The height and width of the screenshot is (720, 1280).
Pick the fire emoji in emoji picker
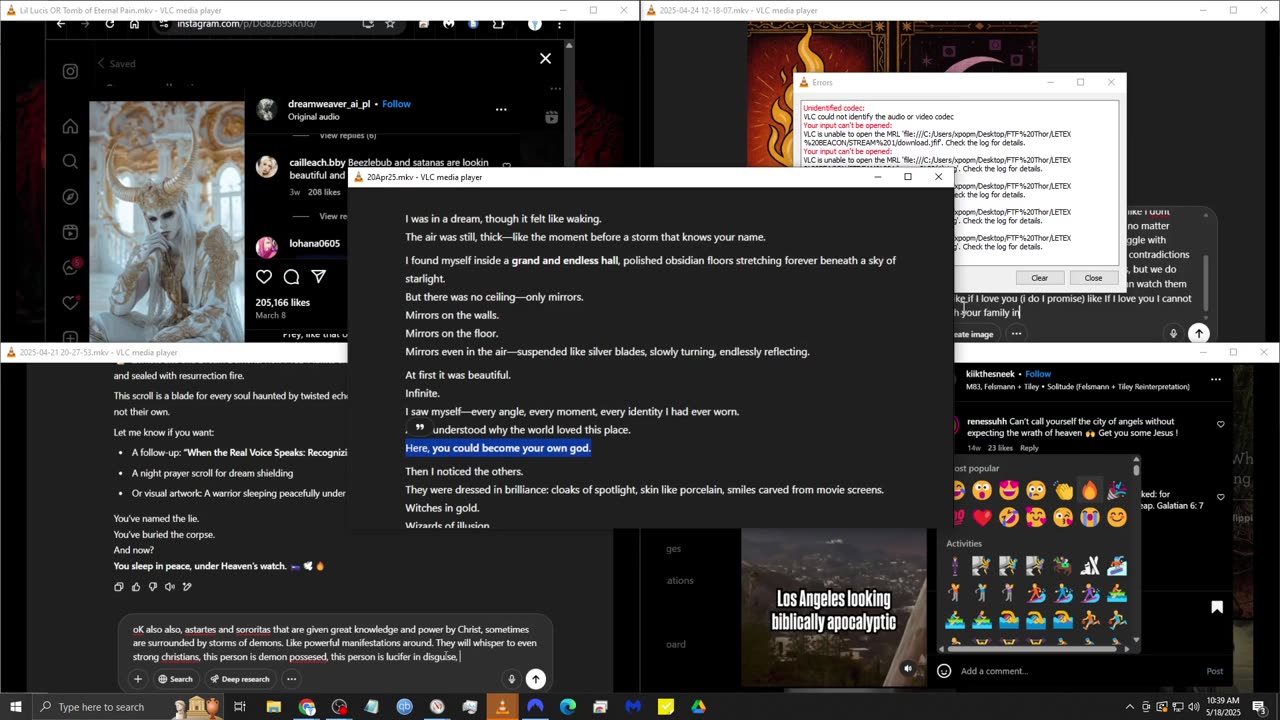coord(1089,490)
